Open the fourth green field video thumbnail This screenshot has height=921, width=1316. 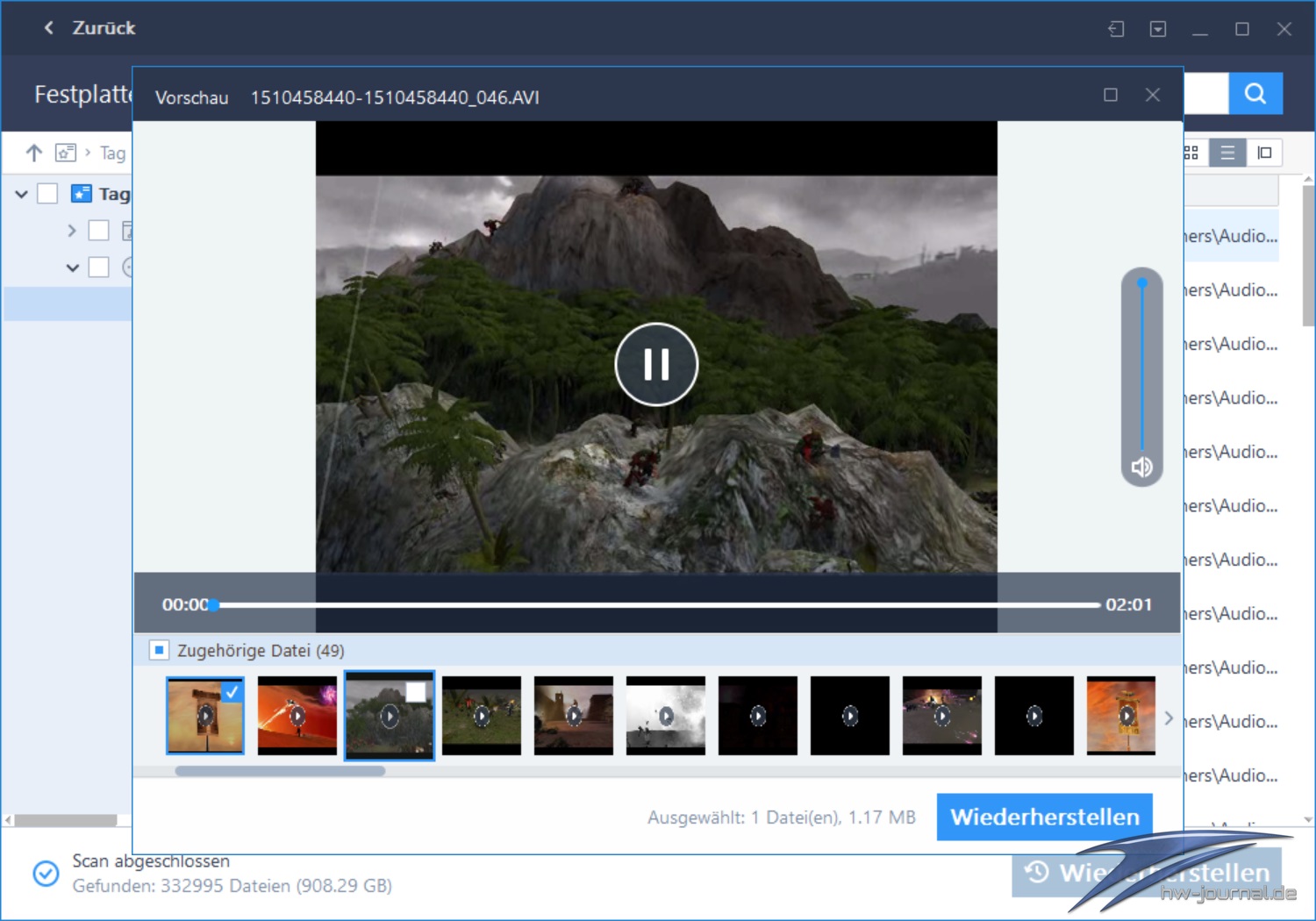(482, 715)
